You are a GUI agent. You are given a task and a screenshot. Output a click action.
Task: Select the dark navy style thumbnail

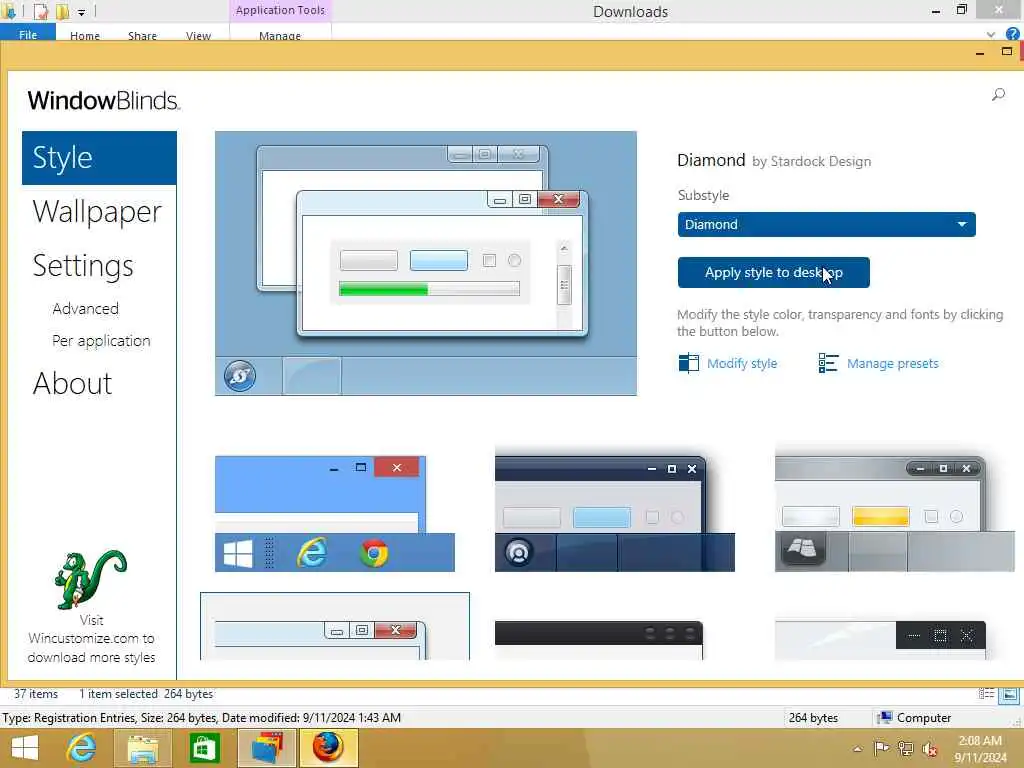[615, 513]
